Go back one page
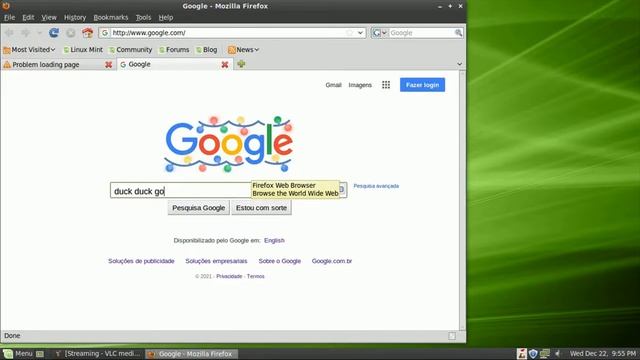 10,33
